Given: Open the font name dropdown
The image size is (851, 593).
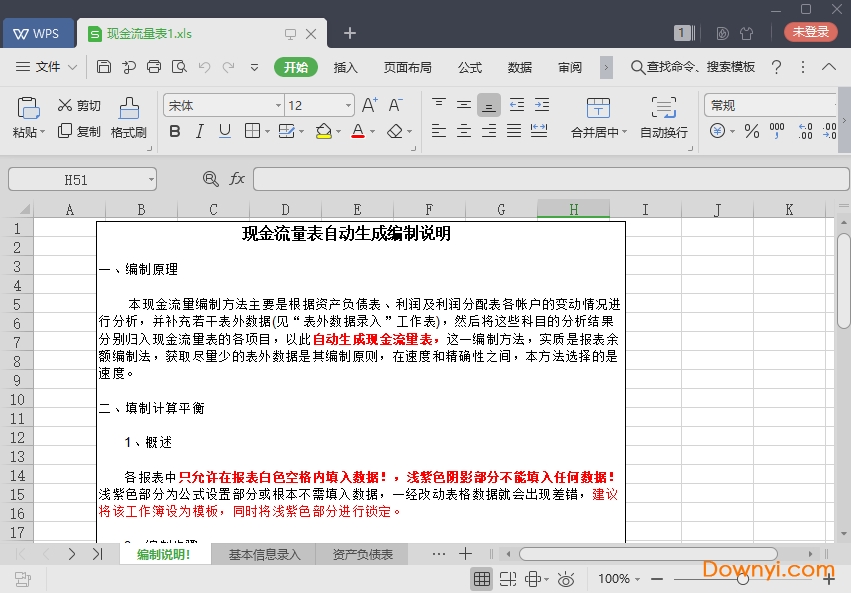Looking at the screenshot, I should (x=278, y=104).
